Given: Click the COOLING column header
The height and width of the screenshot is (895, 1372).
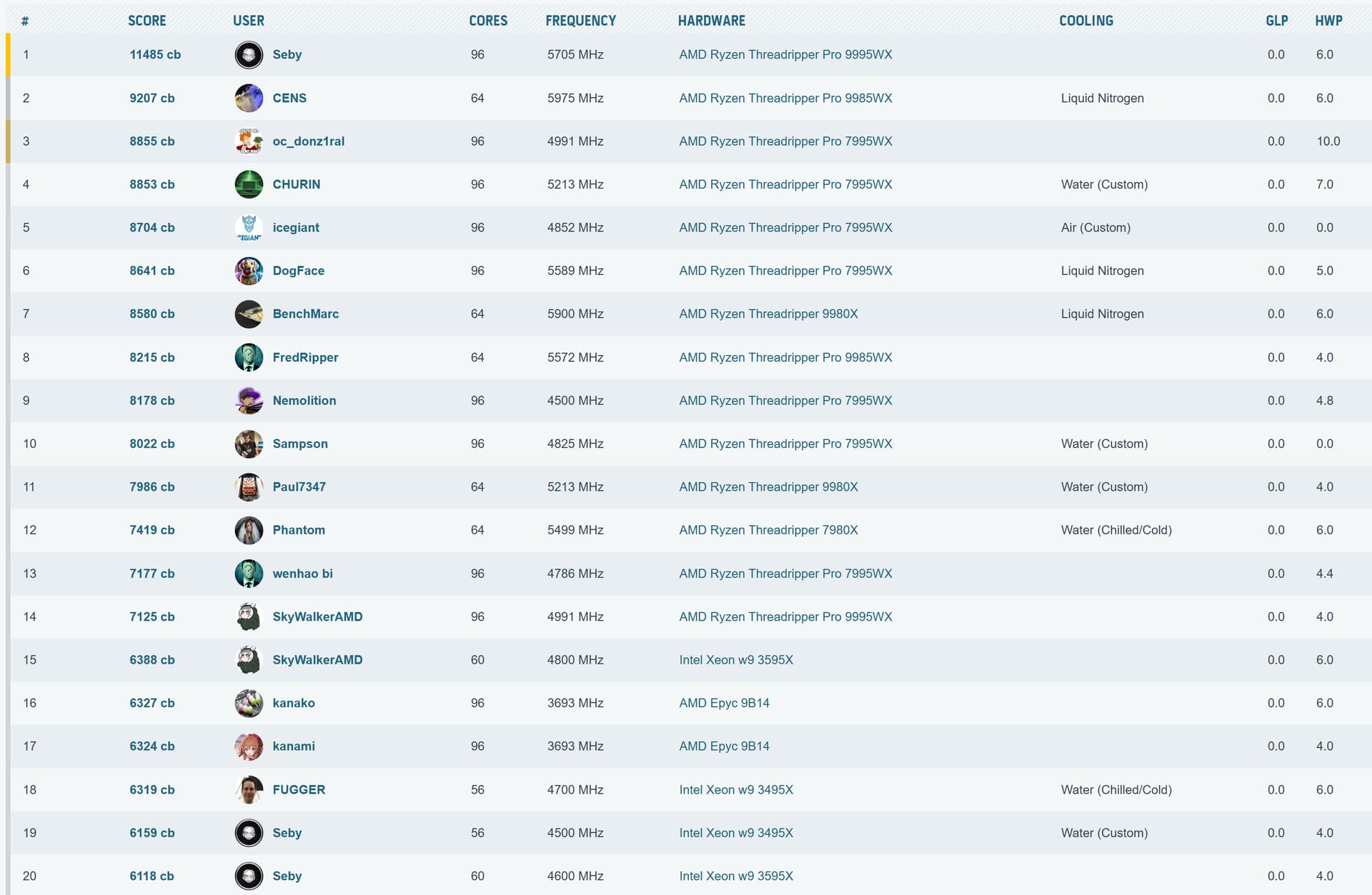Looking at the screenshot, I should tap(1085, 21).
